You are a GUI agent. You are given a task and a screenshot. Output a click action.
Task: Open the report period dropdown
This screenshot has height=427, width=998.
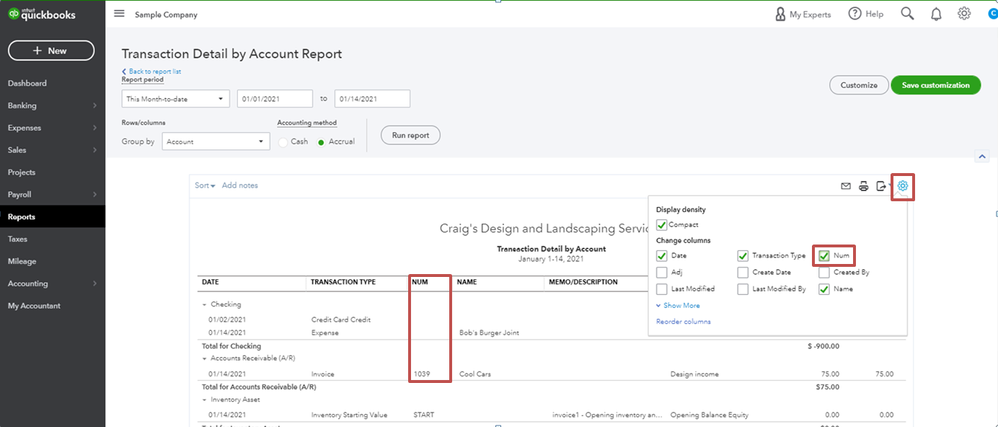176,99
